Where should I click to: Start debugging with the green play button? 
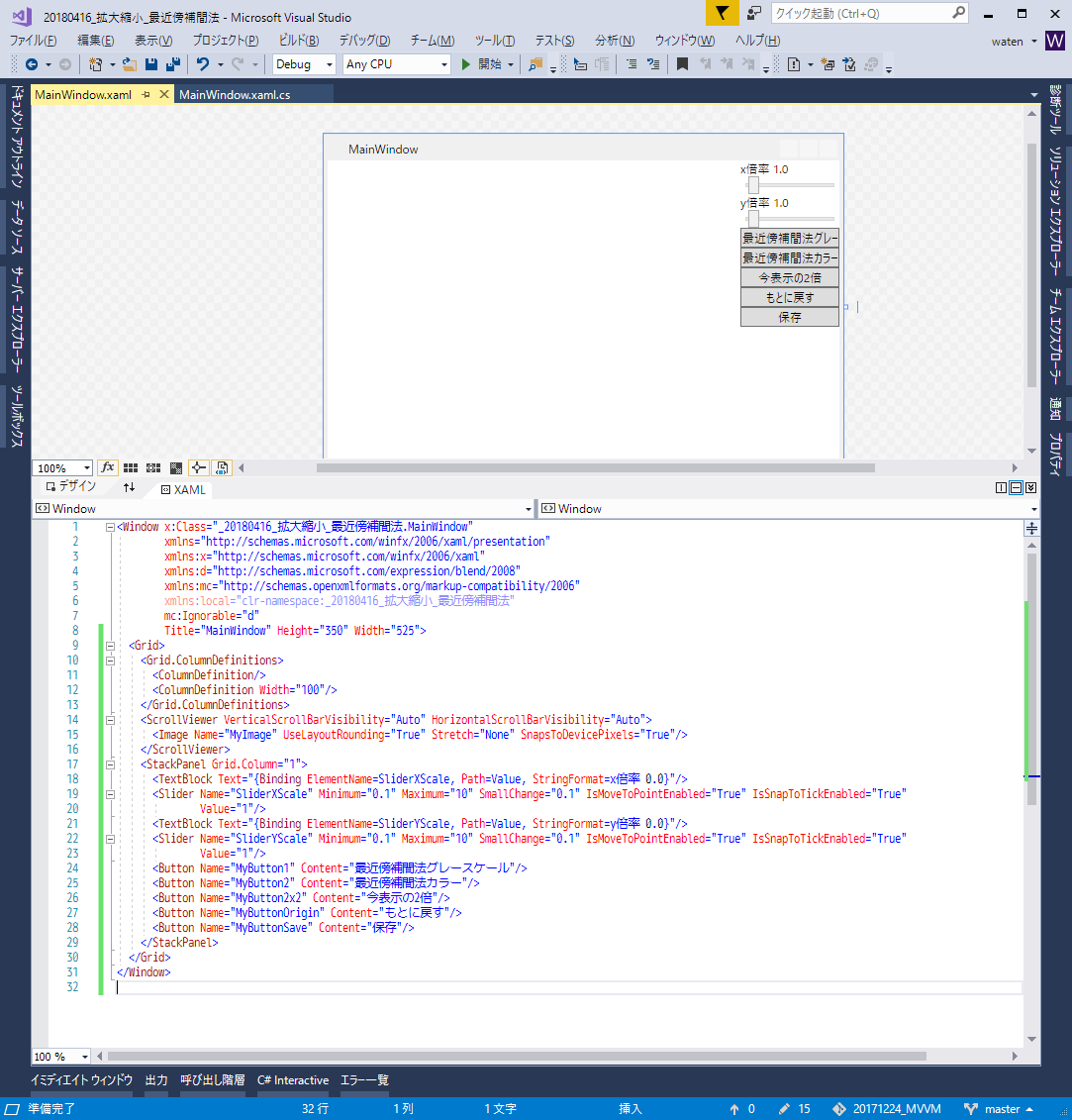[x=465, y=64]
